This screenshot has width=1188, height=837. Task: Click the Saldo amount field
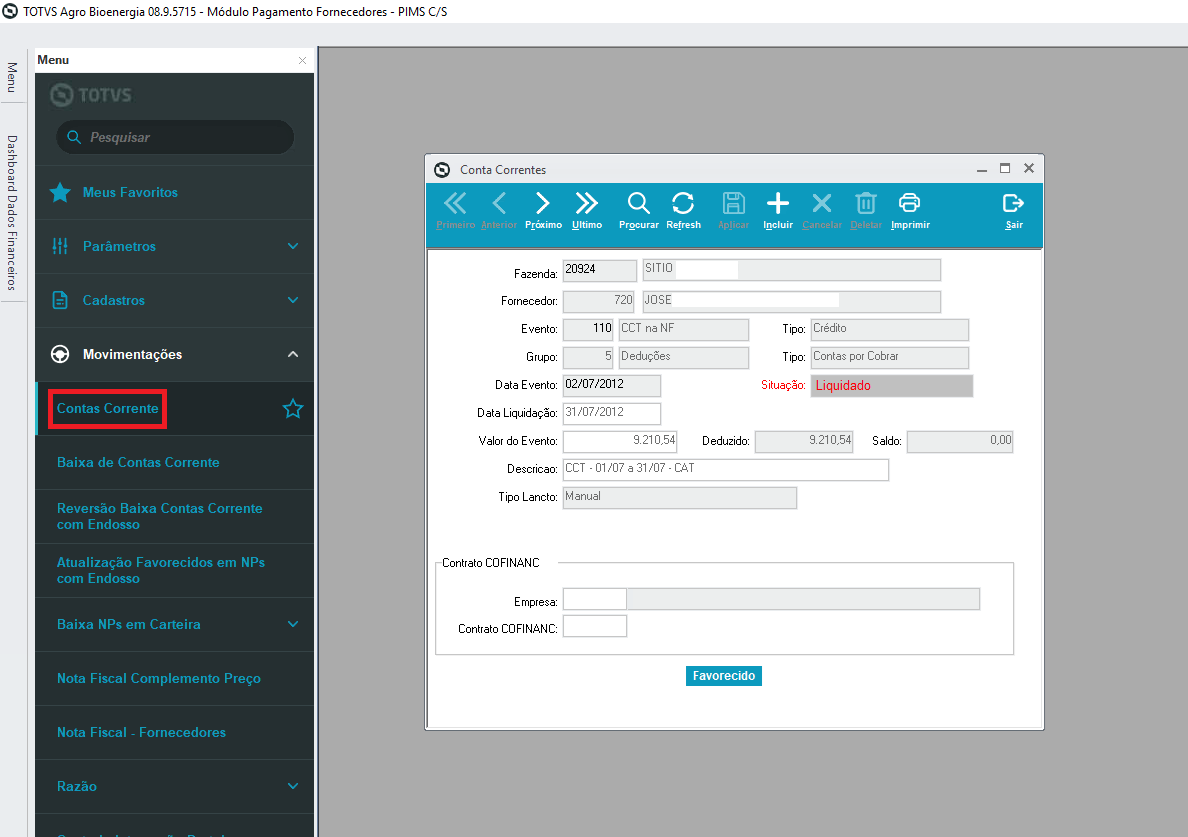click(x=960, y=442)
